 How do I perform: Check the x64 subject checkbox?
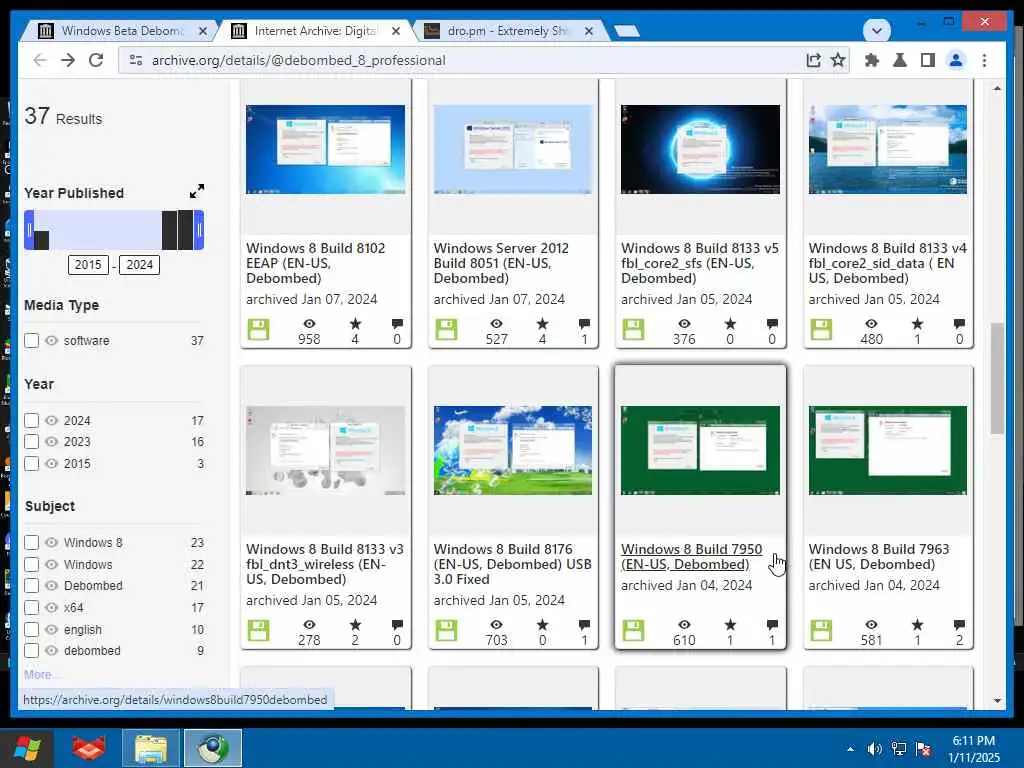tap(31, 607)
